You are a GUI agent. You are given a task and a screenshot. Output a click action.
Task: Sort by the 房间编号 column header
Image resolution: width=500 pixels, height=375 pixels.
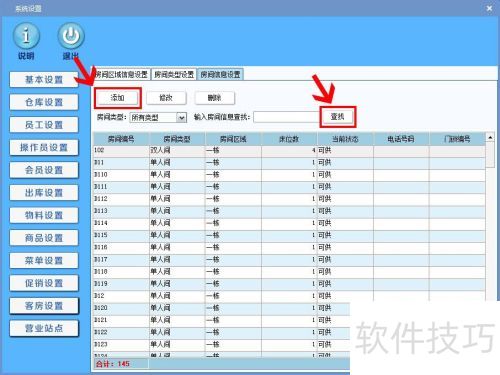pos(121,139)
